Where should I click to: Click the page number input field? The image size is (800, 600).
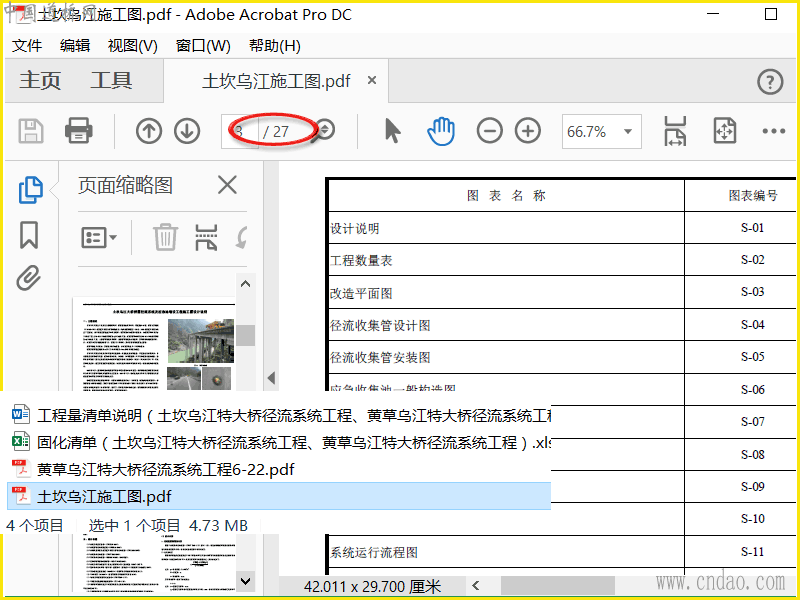point(240,132)
